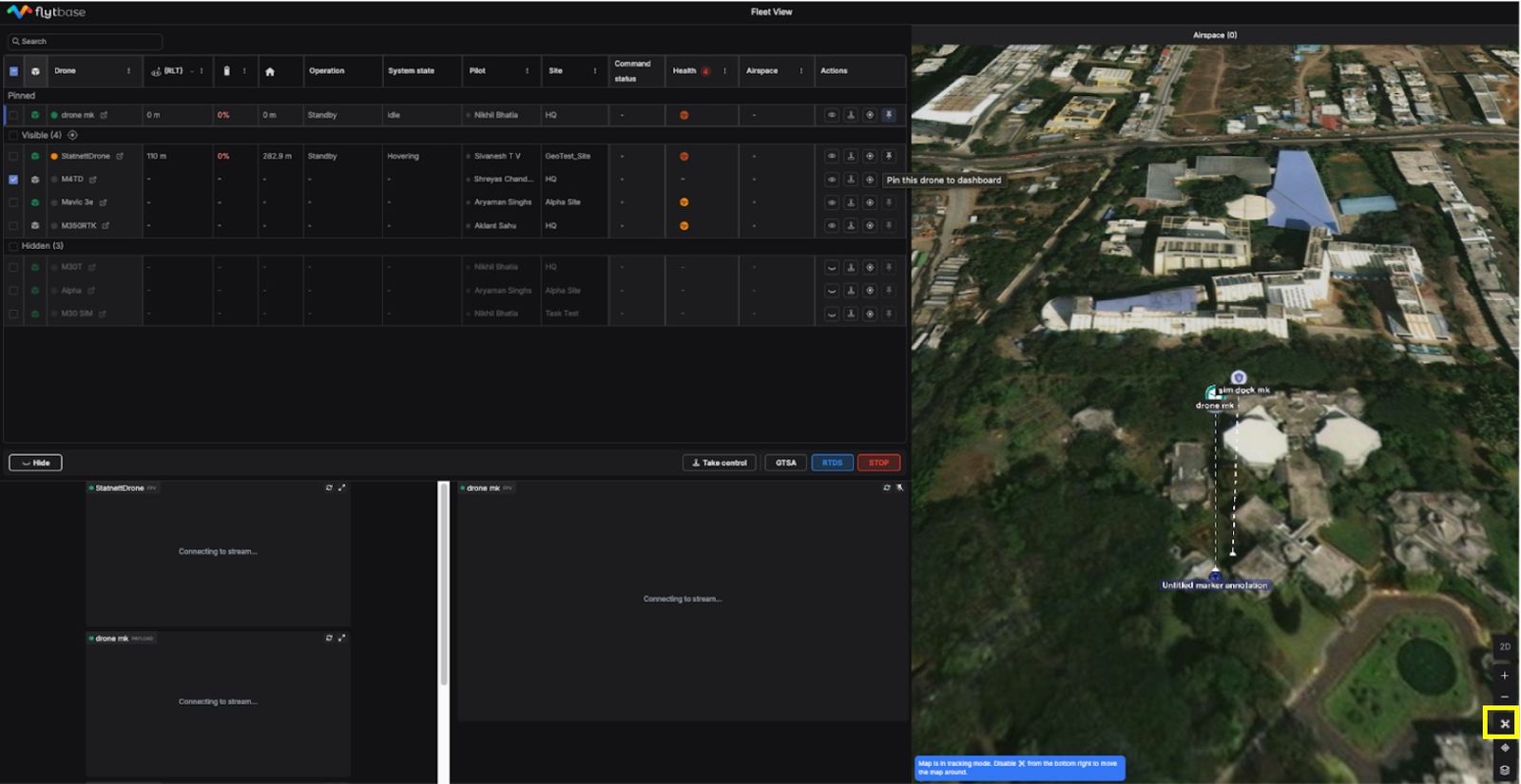This screenshot has width=1521, height=784.
Task: Refresh the large drone mk FPV stream
Action: [887, 488]
